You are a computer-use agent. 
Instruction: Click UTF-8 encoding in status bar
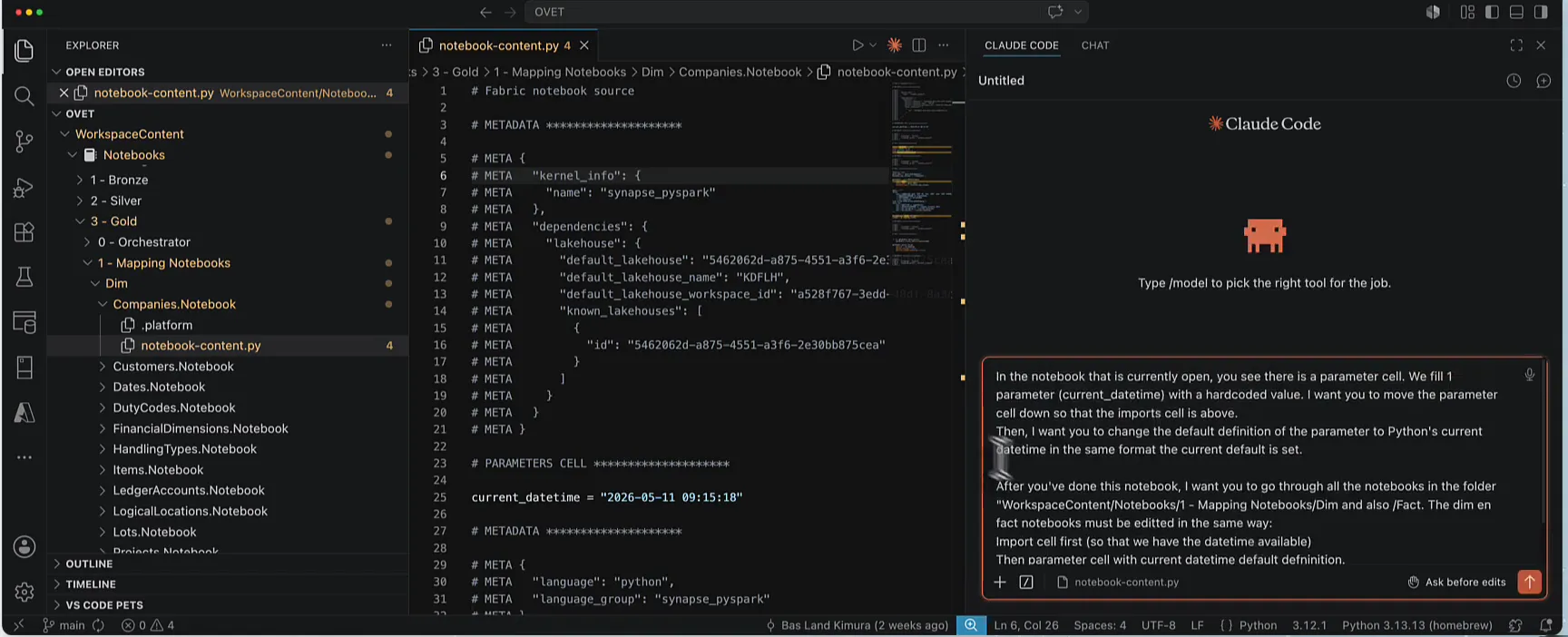(1159, 625)
